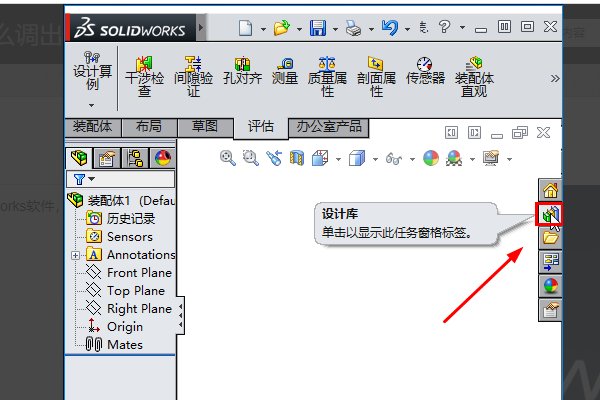Run 干涉检查 interference detection
Viewport: 600px width, 400px height.
point(144,76)
